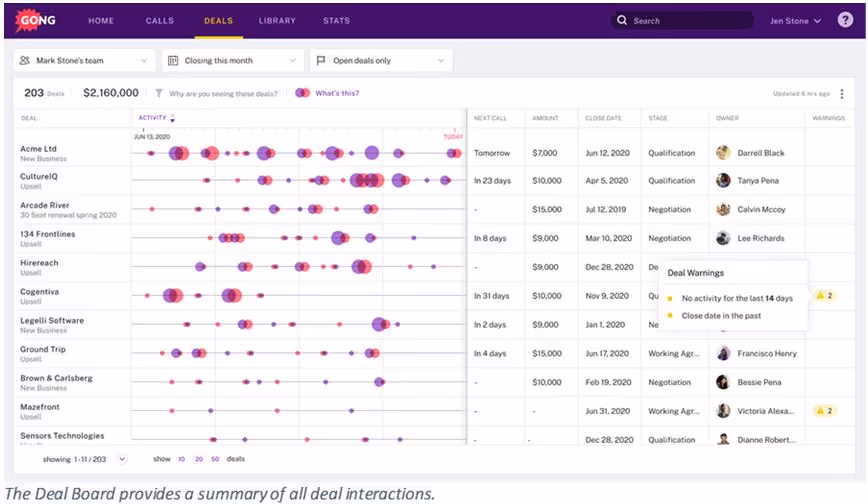868x504 pixels.
Task: Open the Sensors Technologies deal
Action: tap(62, 435)
